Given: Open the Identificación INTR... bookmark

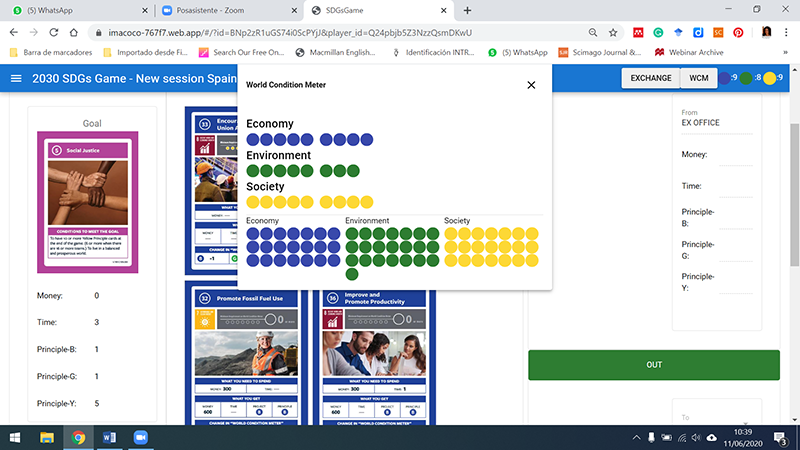Looking at the screenshot, I should (x=433, y=53).
